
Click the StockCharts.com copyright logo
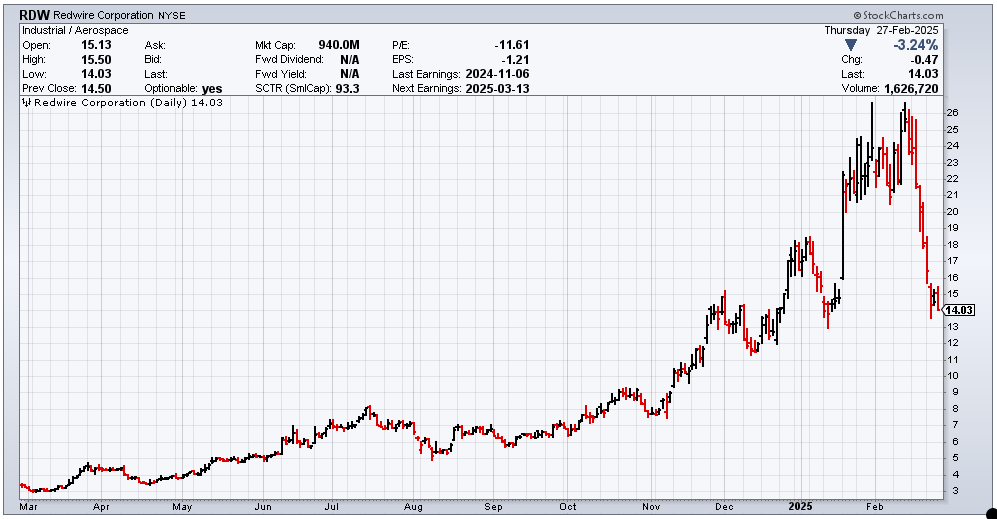pyautogui.click(x=897, y=16)
